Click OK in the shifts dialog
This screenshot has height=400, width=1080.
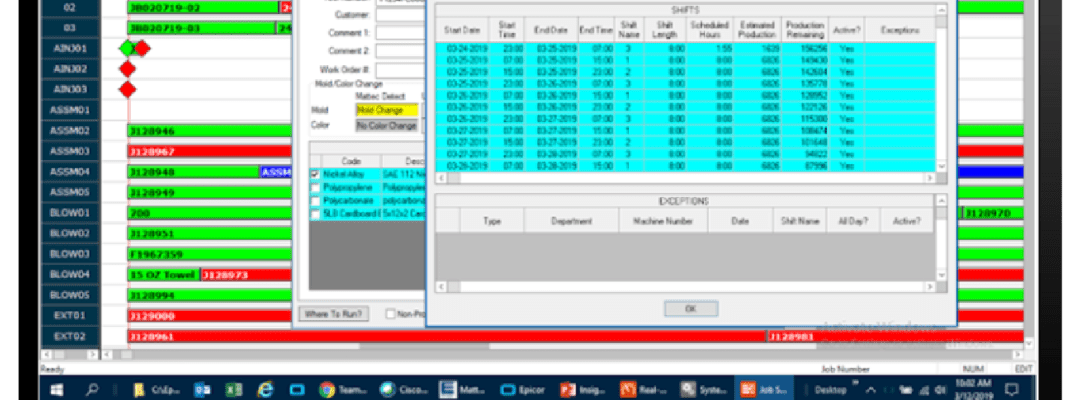(x=691, y=309)
